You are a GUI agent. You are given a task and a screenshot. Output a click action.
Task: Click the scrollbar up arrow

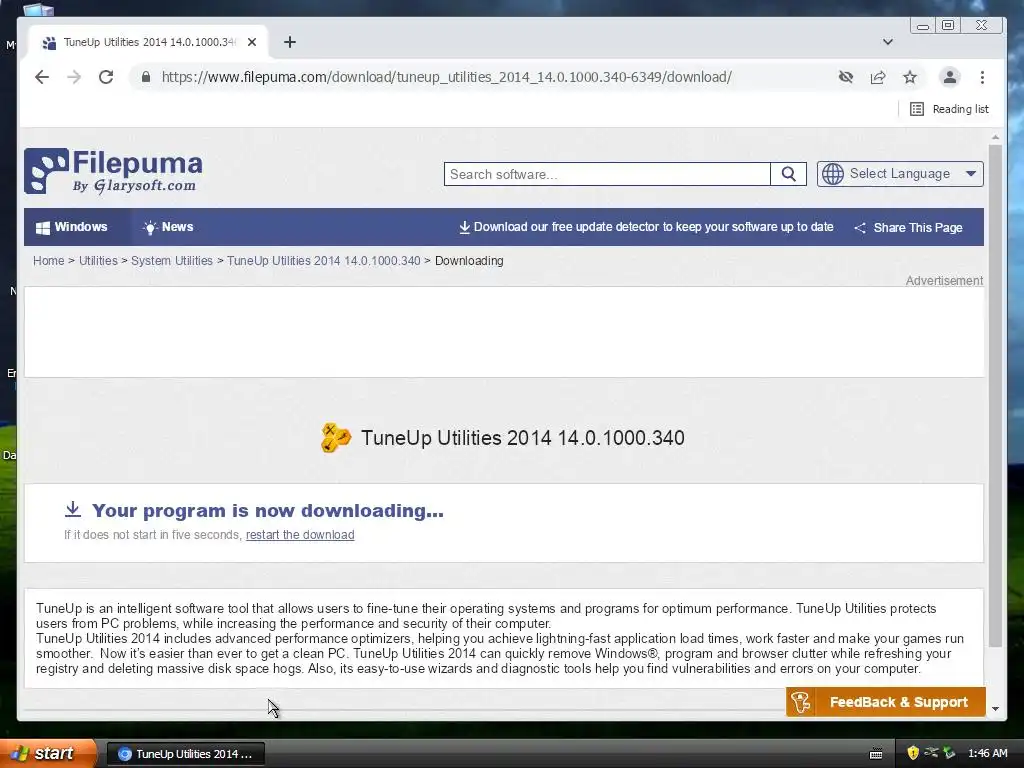[995, 137]
